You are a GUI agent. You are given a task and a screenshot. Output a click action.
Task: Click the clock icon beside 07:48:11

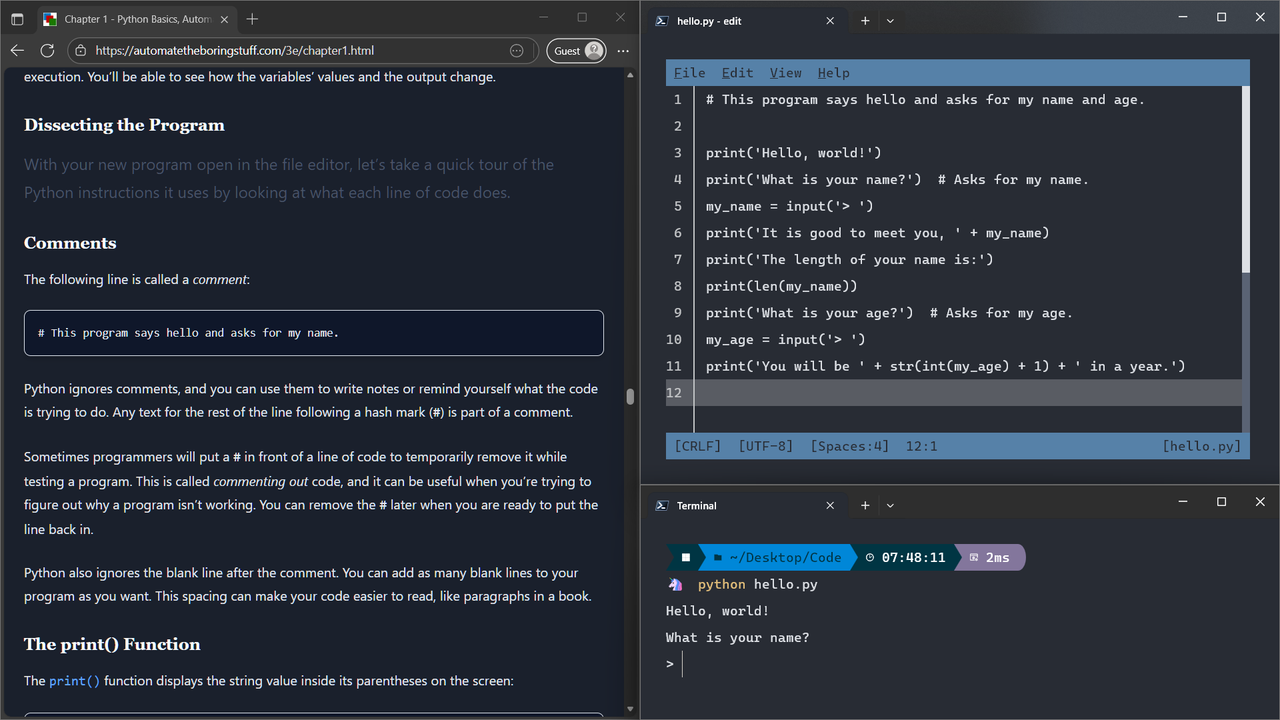[x=870, y=557]
